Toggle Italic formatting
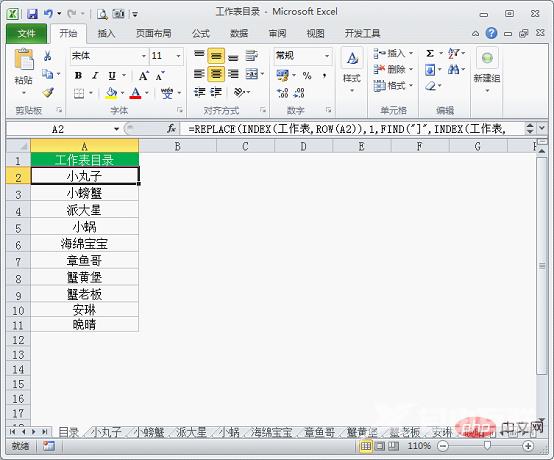The height and width of the screenshot is (460, 554). tap(95, 75)
